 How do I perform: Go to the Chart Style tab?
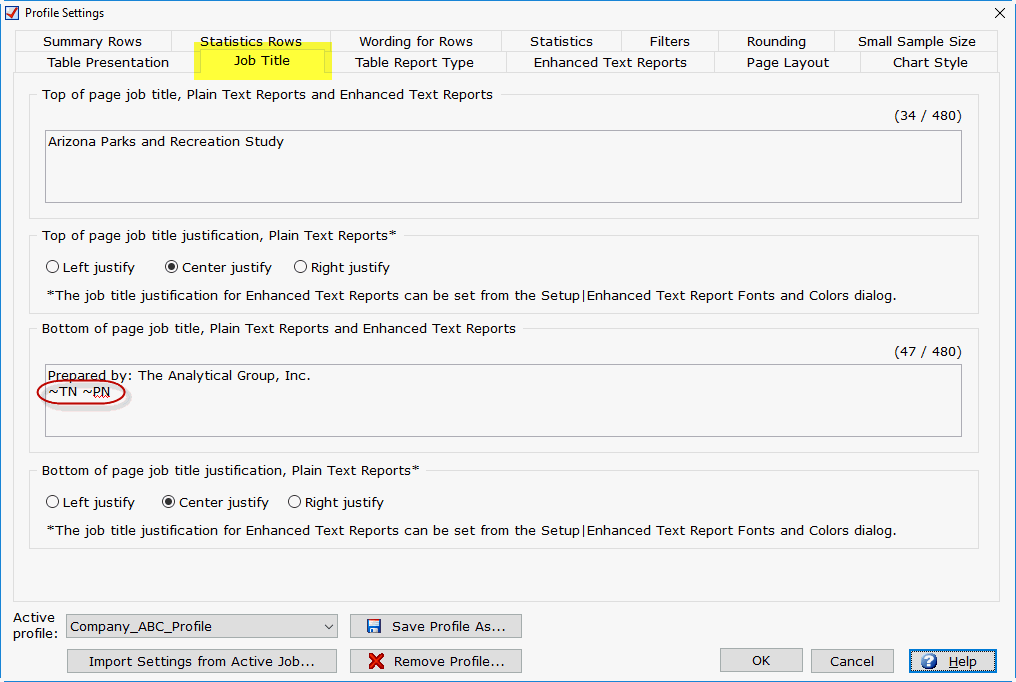tap(930, 63)
